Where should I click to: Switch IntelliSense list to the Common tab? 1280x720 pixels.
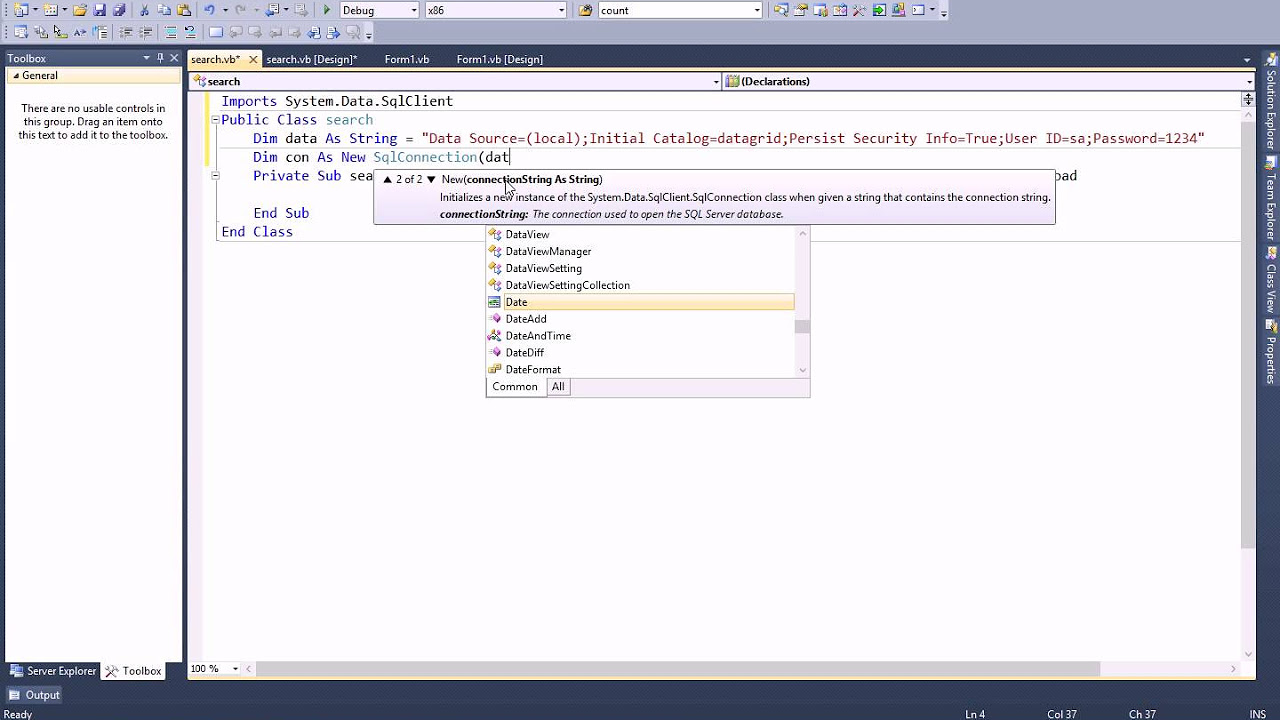515,387
